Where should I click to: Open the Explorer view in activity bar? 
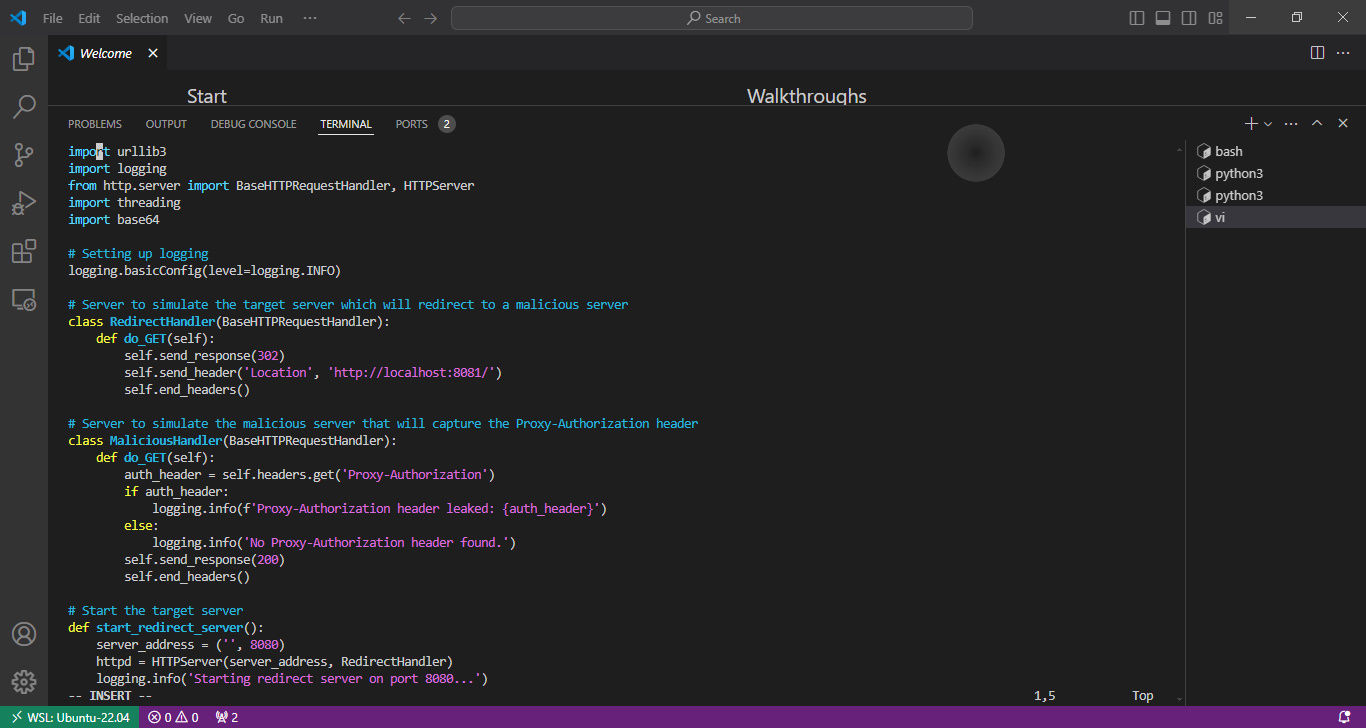24,59
